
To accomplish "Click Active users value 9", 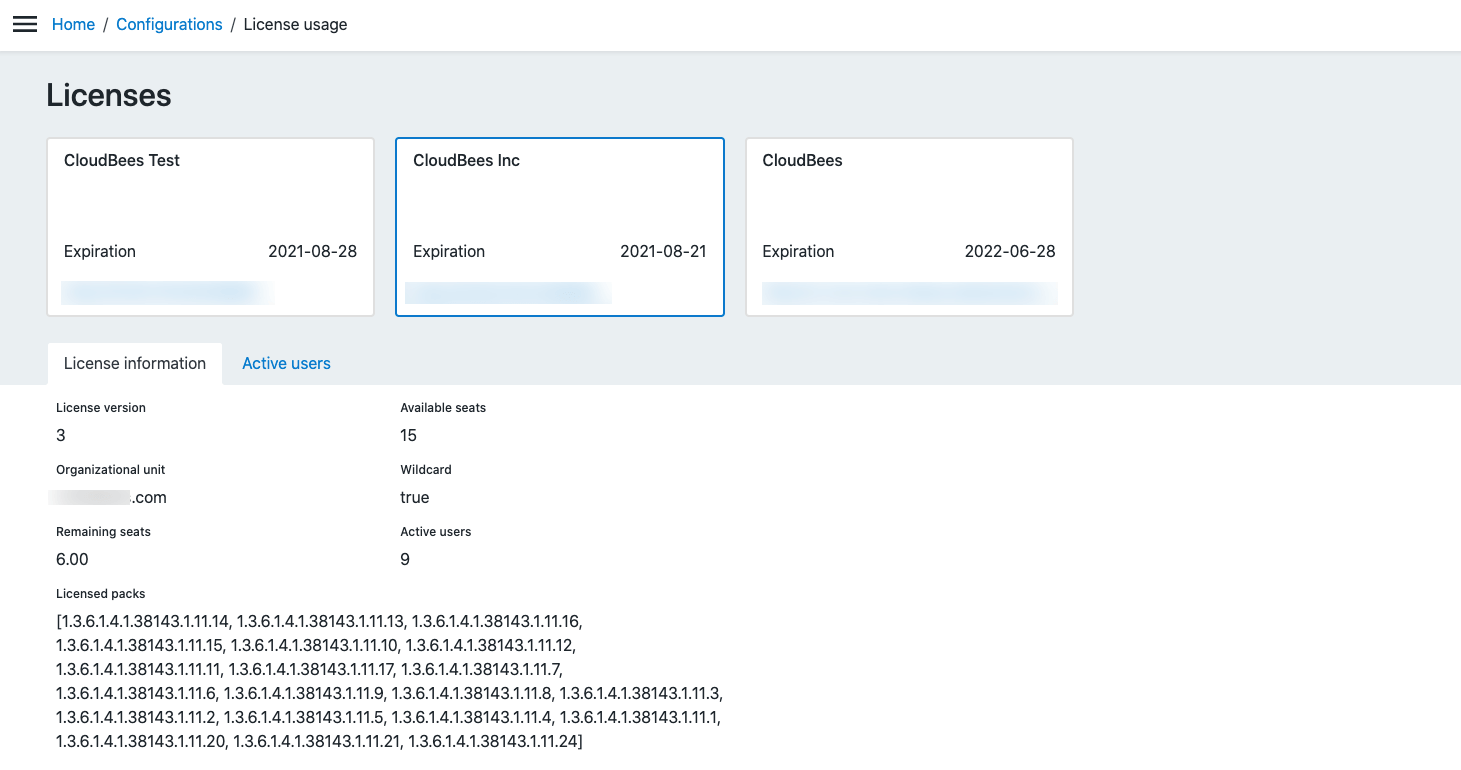I will click(405, 559).
